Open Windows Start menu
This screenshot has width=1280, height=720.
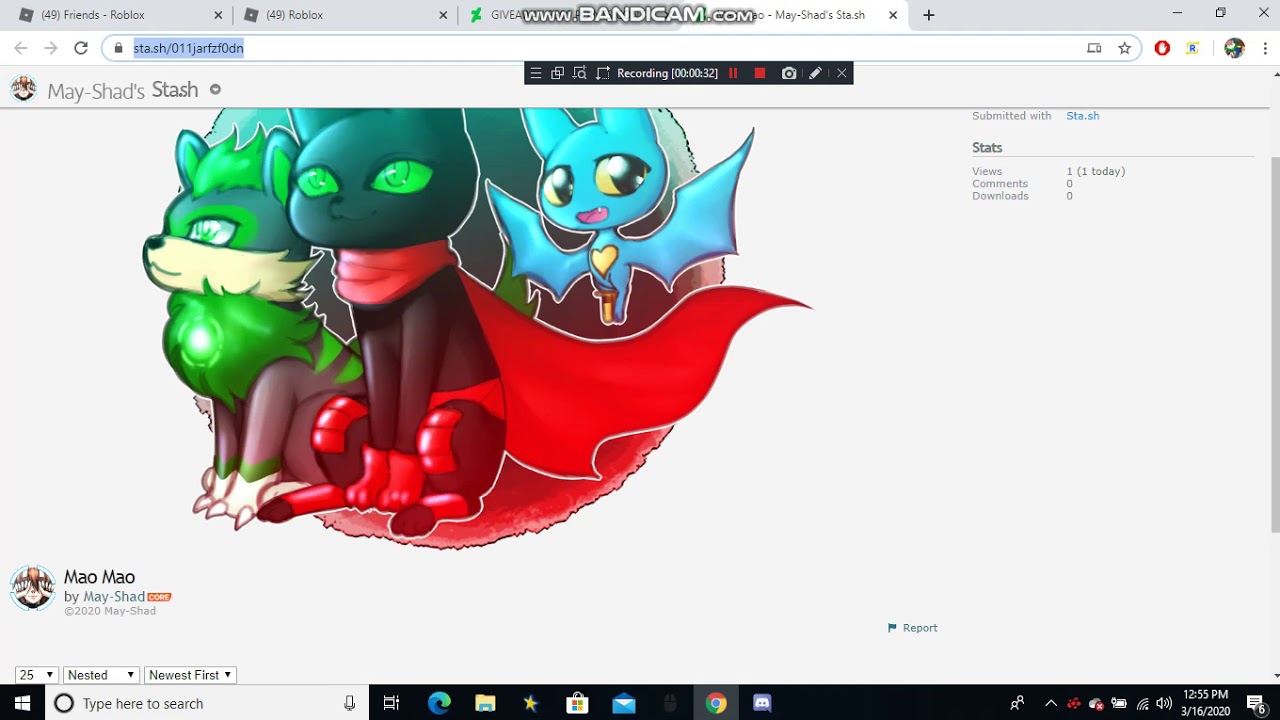22,703
